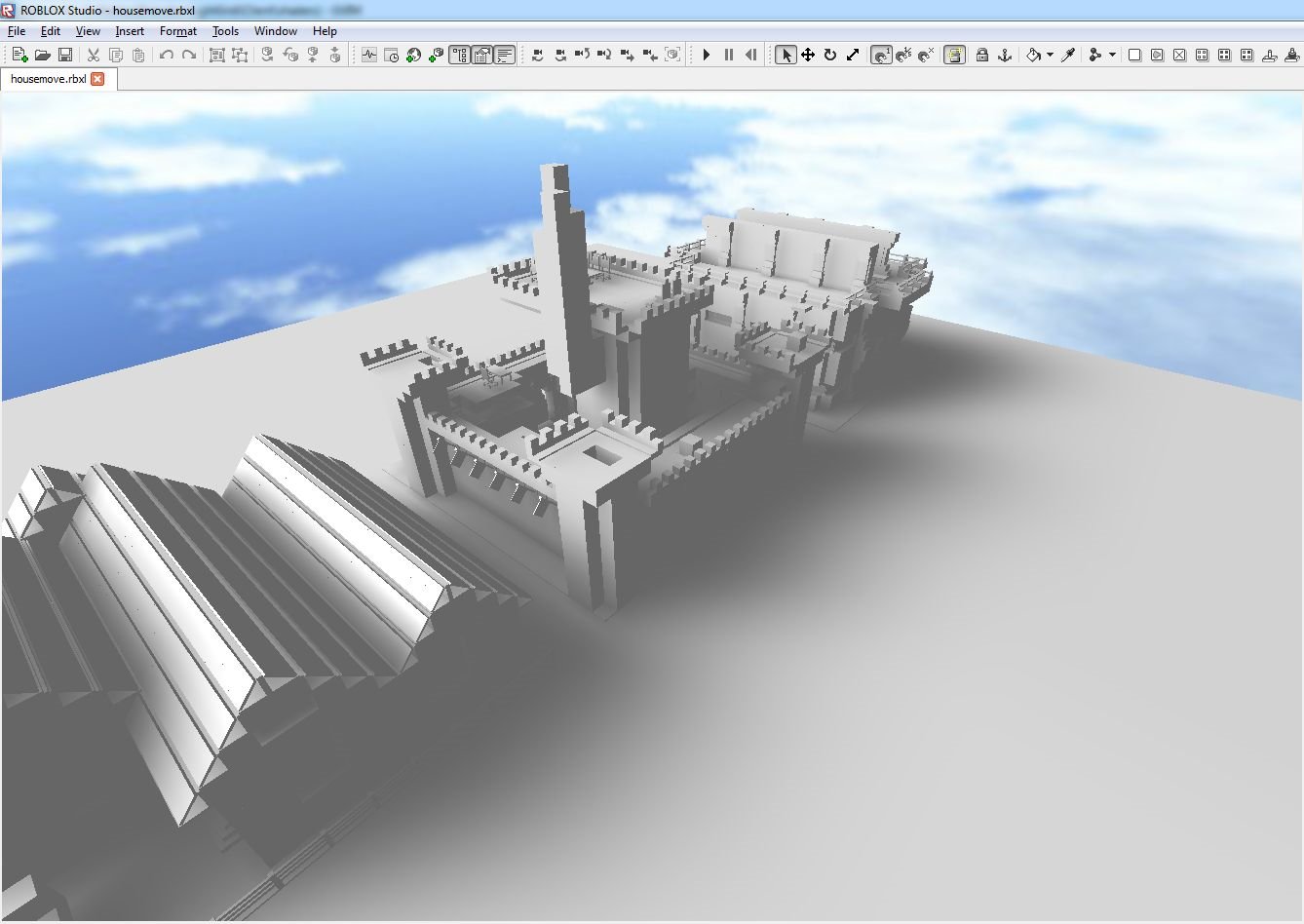Apply Motor surface tool
1304x924 pixels.
pyautogui.click(x=1291, y=56)
